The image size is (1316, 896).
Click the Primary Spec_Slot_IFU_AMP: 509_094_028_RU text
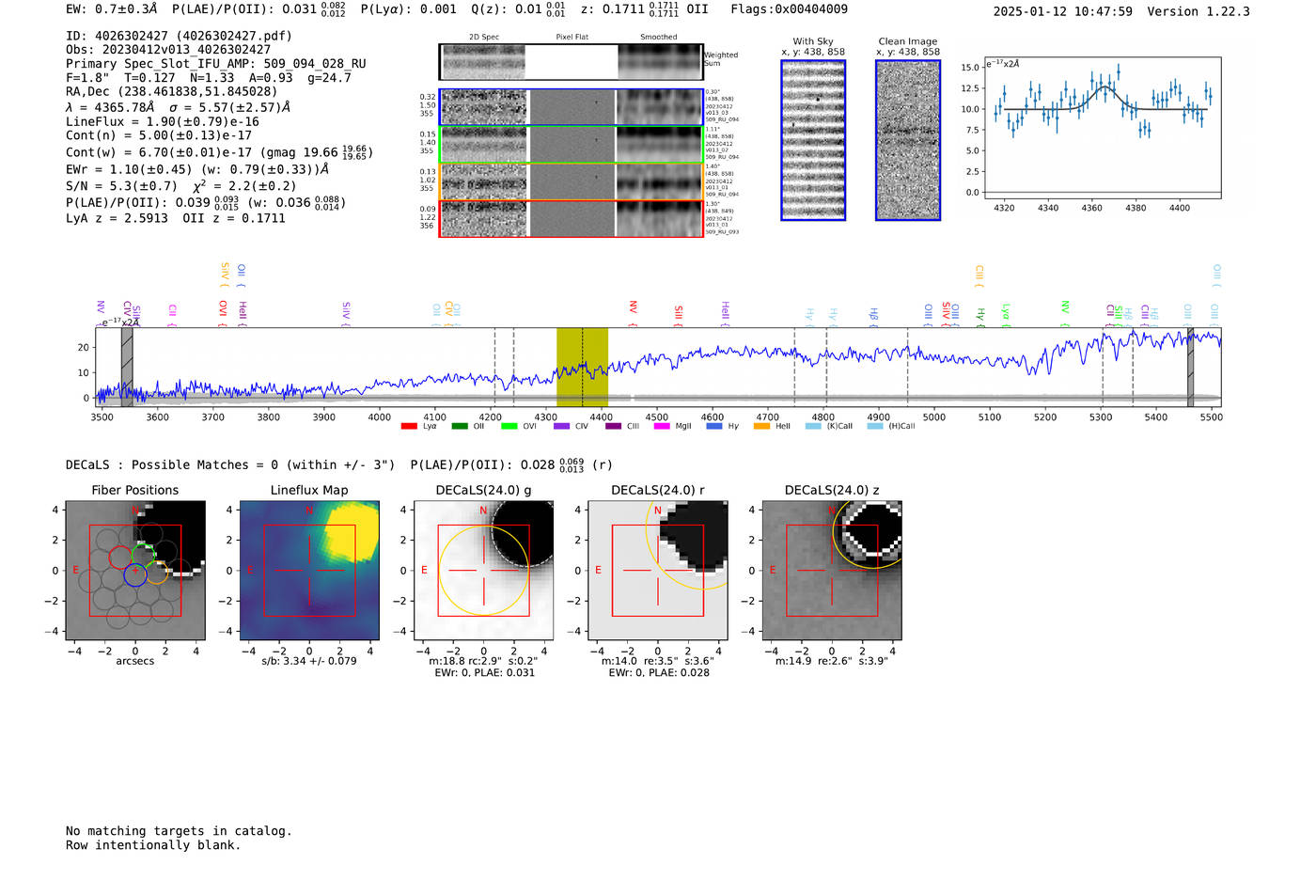[216, 63]
